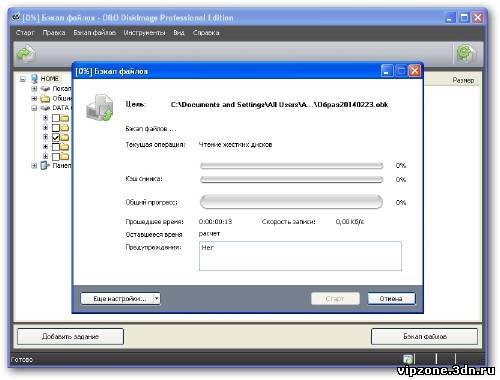Click the green back arrow toolbar icon
This screenshot has width=500, height=380.
(x=25, y=54)
